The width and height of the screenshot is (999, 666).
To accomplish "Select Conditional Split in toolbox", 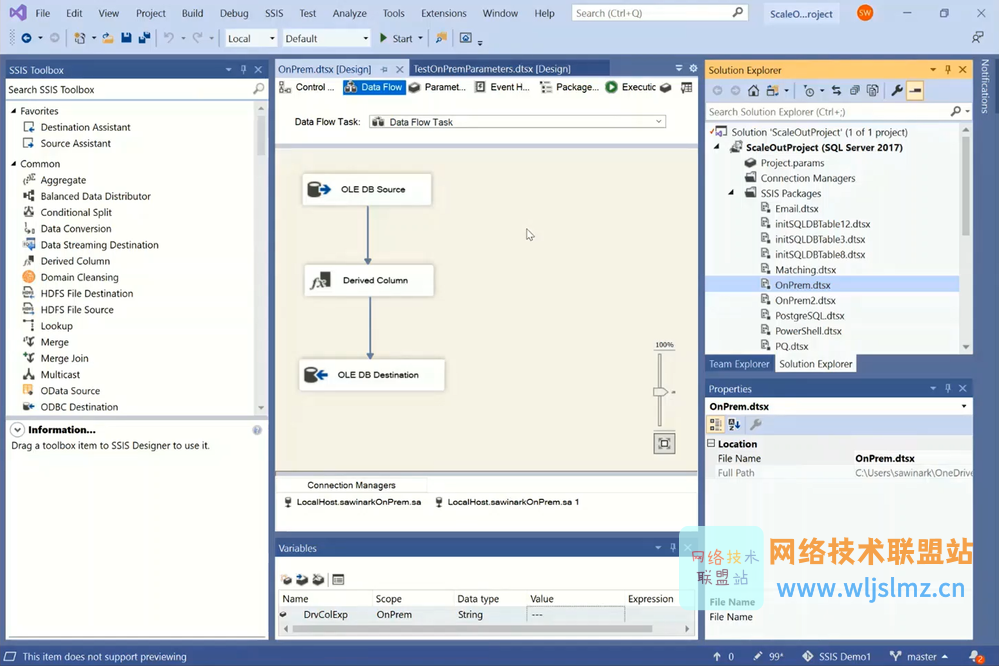I will coord(76,212).
